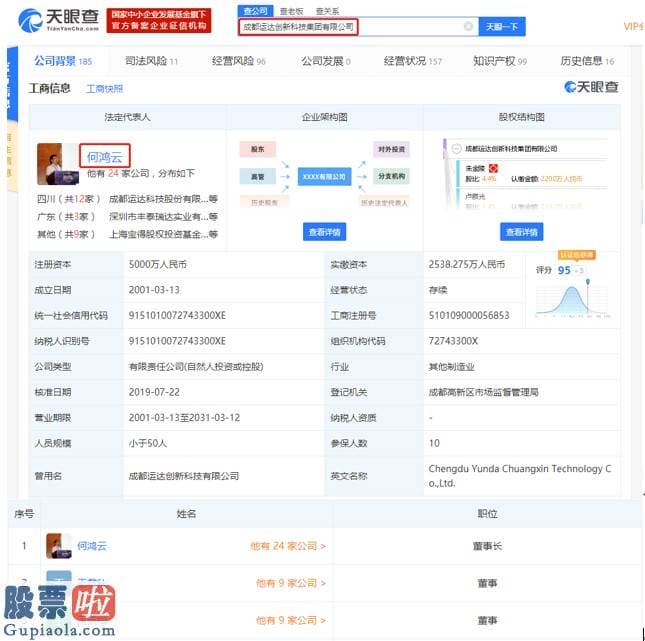Screen dimensions: 645x641
Task: Select registration number 510109000056853
Action: pyautogui.click(x=469, y=316)
